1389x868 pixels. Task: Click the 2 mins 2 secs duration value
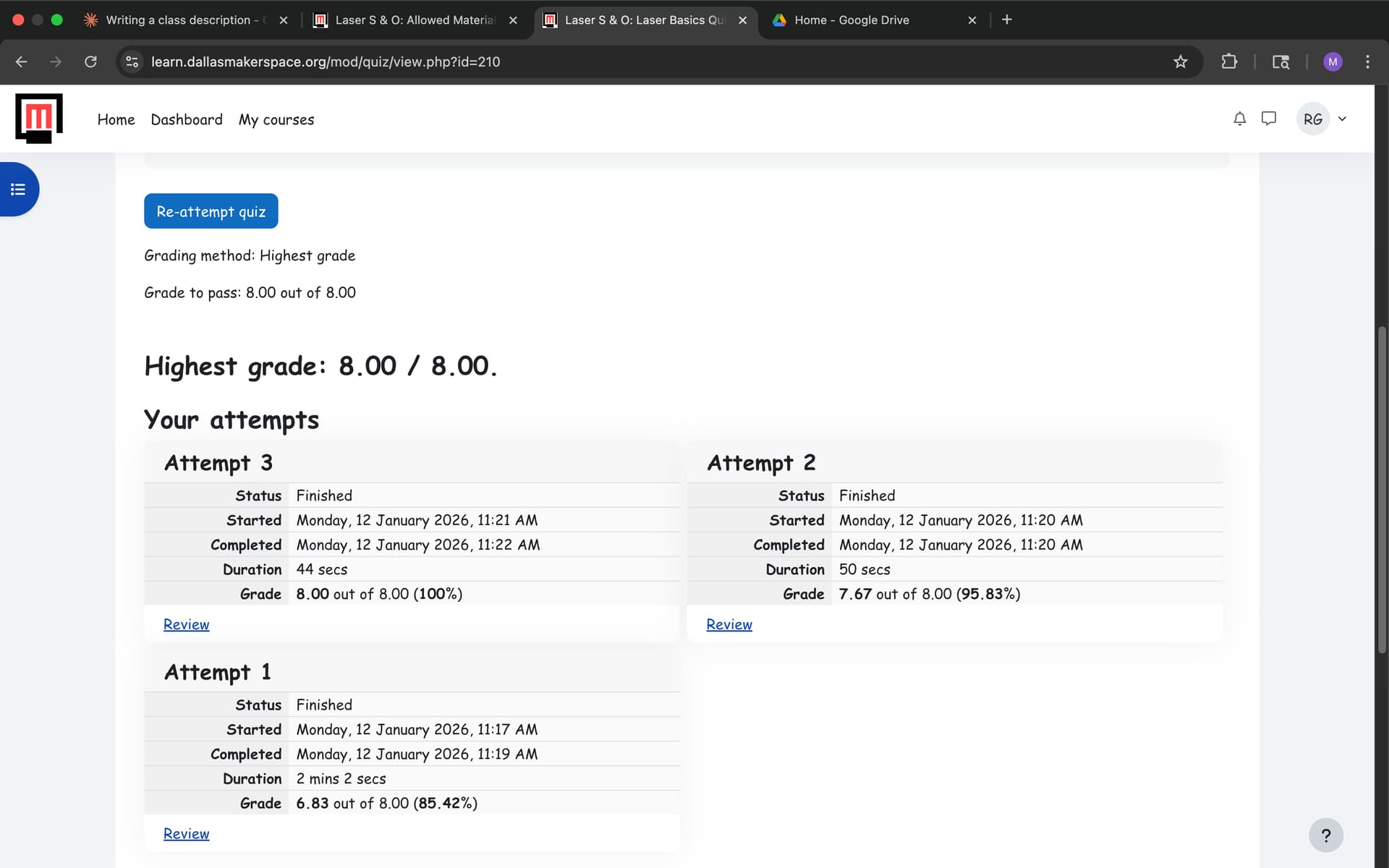341,778
